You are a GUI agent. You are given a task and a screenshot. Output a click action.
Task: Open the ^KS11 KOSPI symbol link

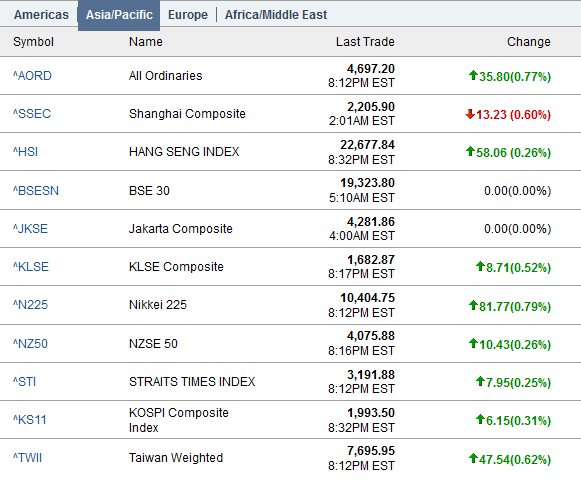[30, 420]
